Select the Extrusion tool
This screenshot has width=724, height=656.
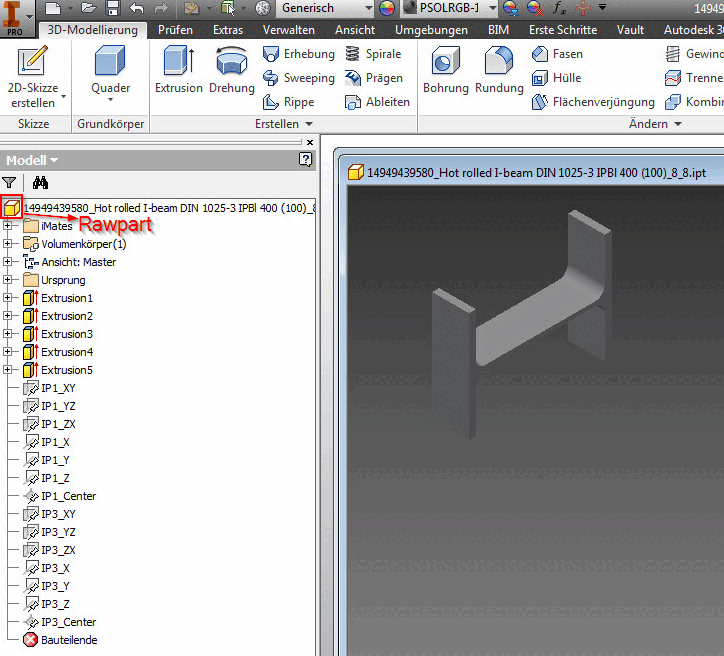click(179, 70)
